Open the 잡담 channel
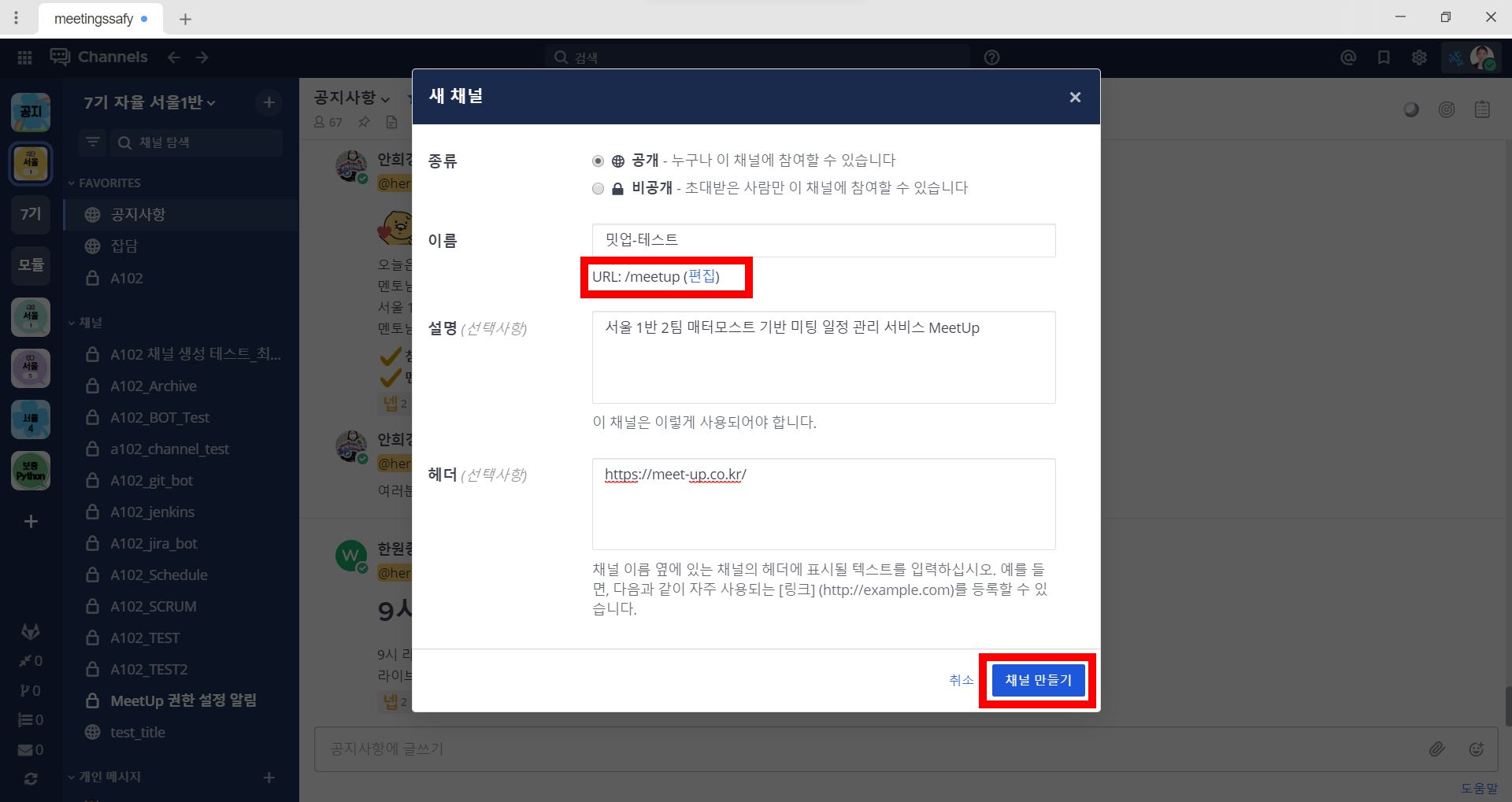 click(x=124, y=246)
